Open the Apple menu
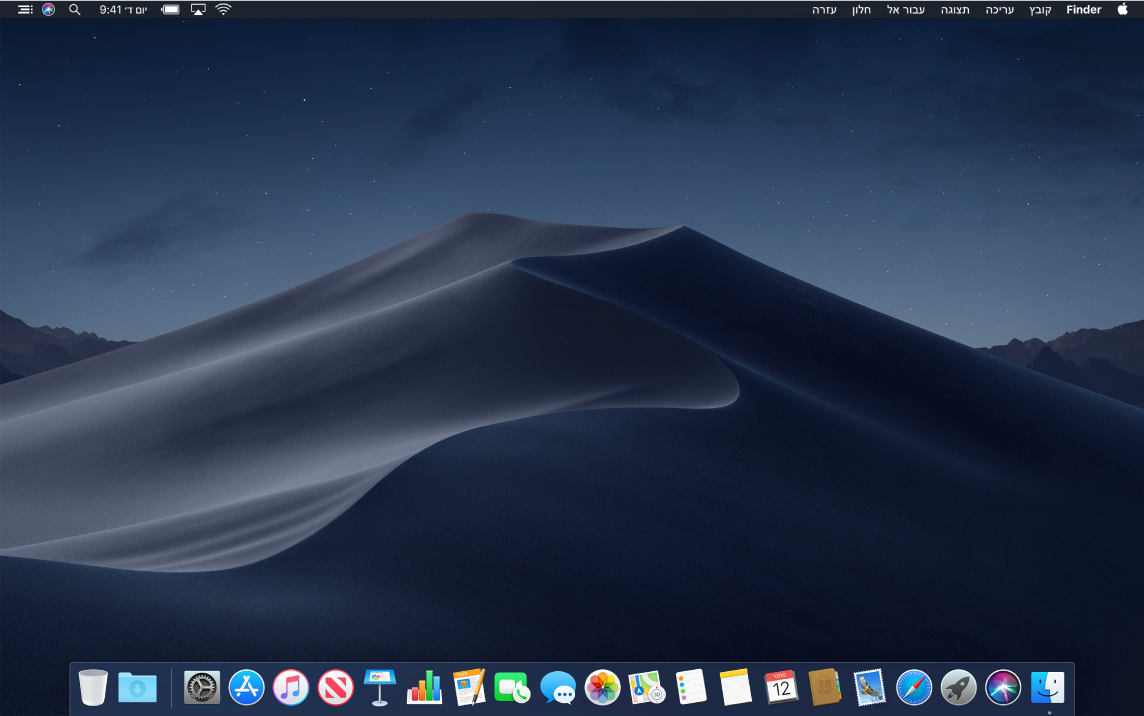This screenshot has height=716, width=1144. [1123, 9]
